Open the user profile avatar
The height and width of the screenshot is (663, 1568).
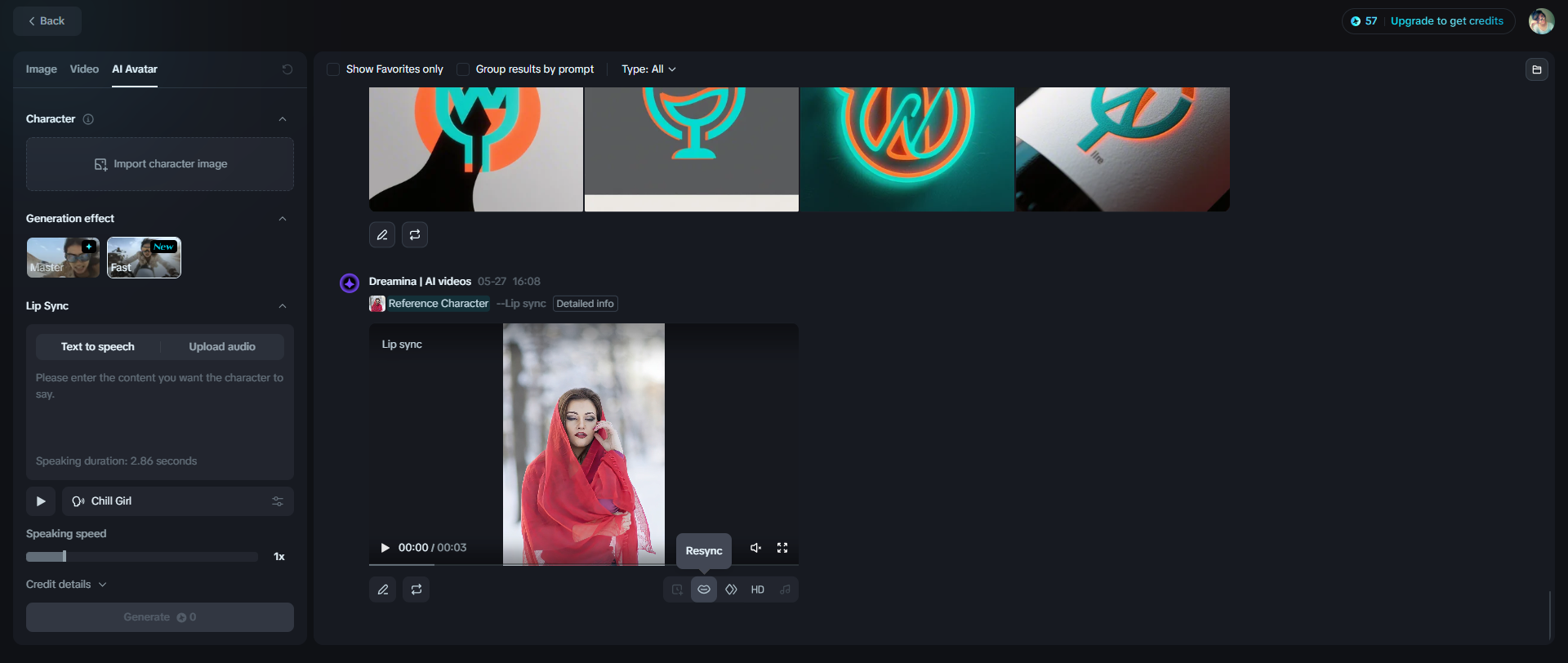pyautogui.click(x=1542, y=21)
